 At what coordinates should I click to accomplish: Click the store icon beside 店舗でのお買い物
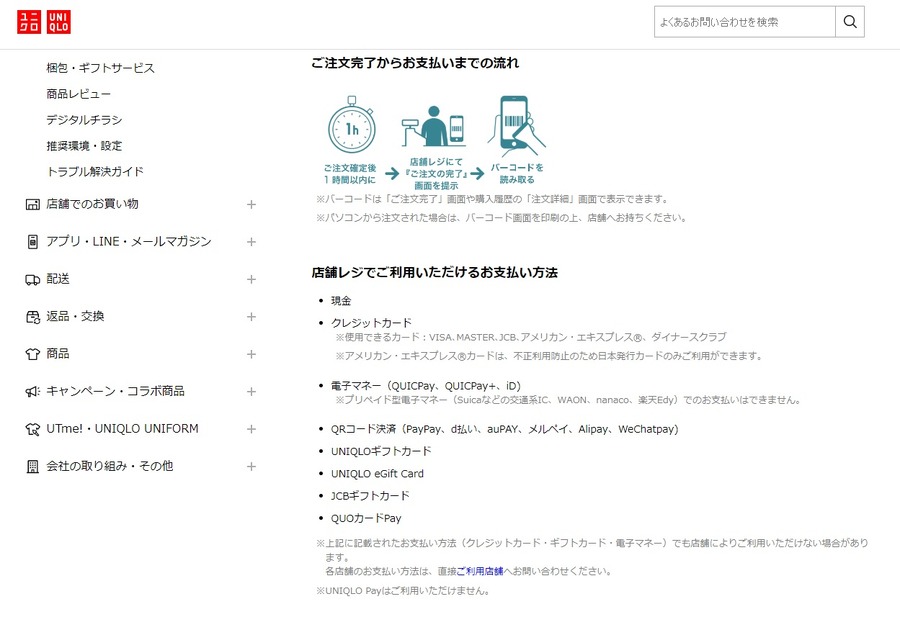click(x=32, y=204)
